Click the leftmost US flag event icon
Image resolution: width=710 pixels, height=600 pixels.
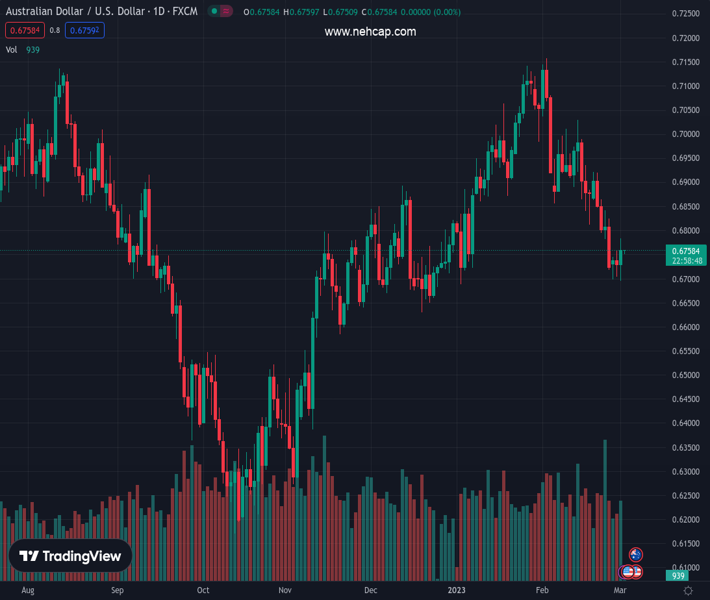pyautogui.click(x=627, y=572)
